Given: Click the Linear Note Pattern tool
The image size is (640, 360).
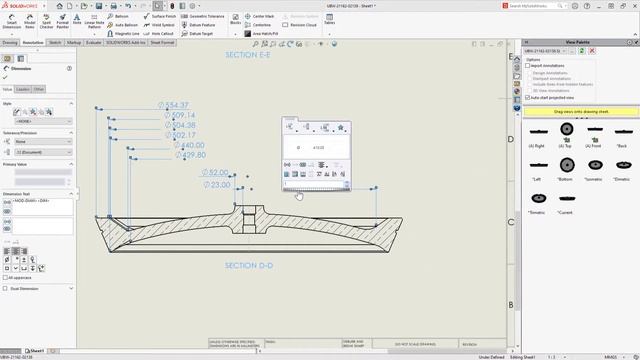Looking at the screenshot, I should pos(94,21).
